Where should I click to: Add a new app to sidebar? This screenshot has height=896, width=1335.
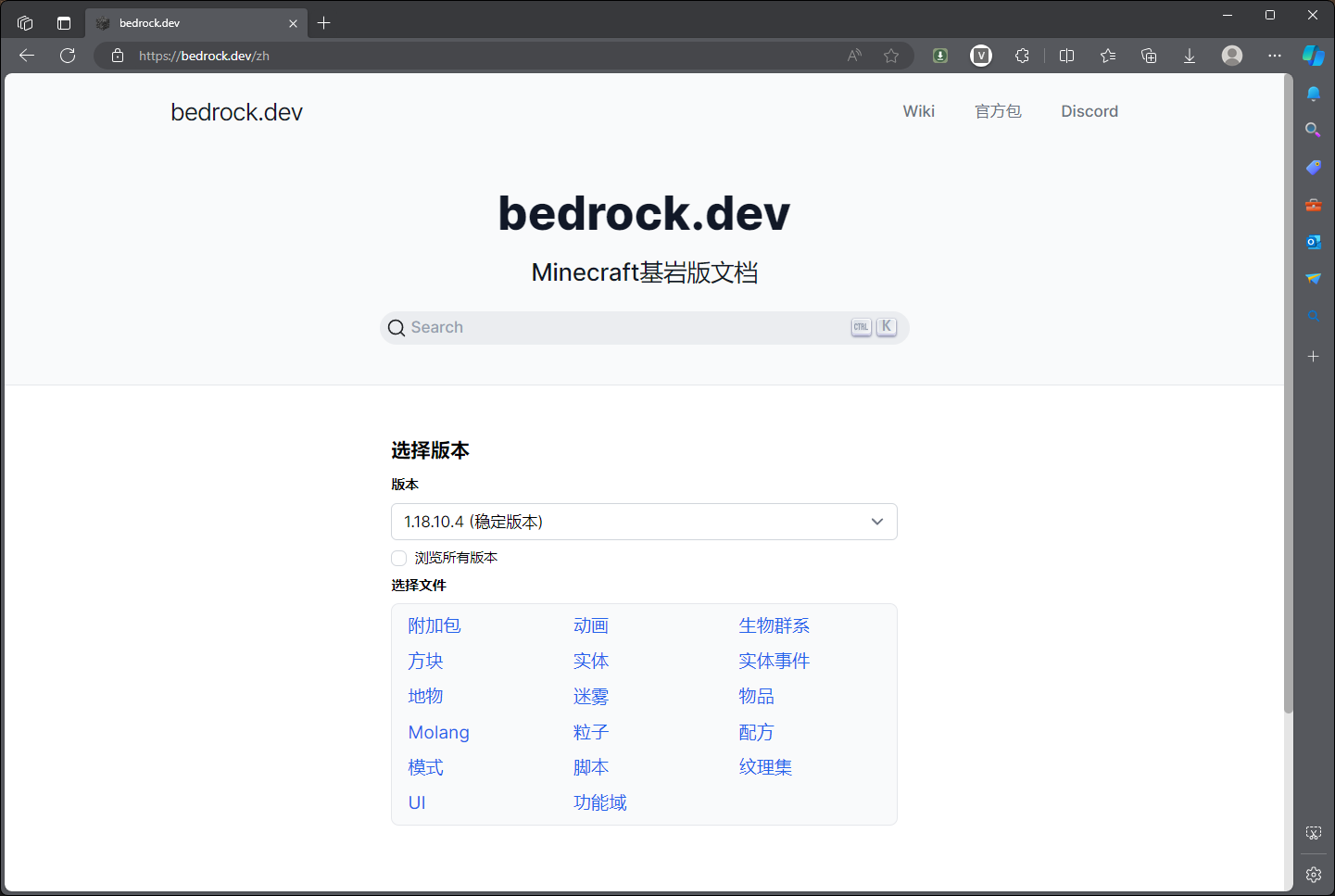1314,356
